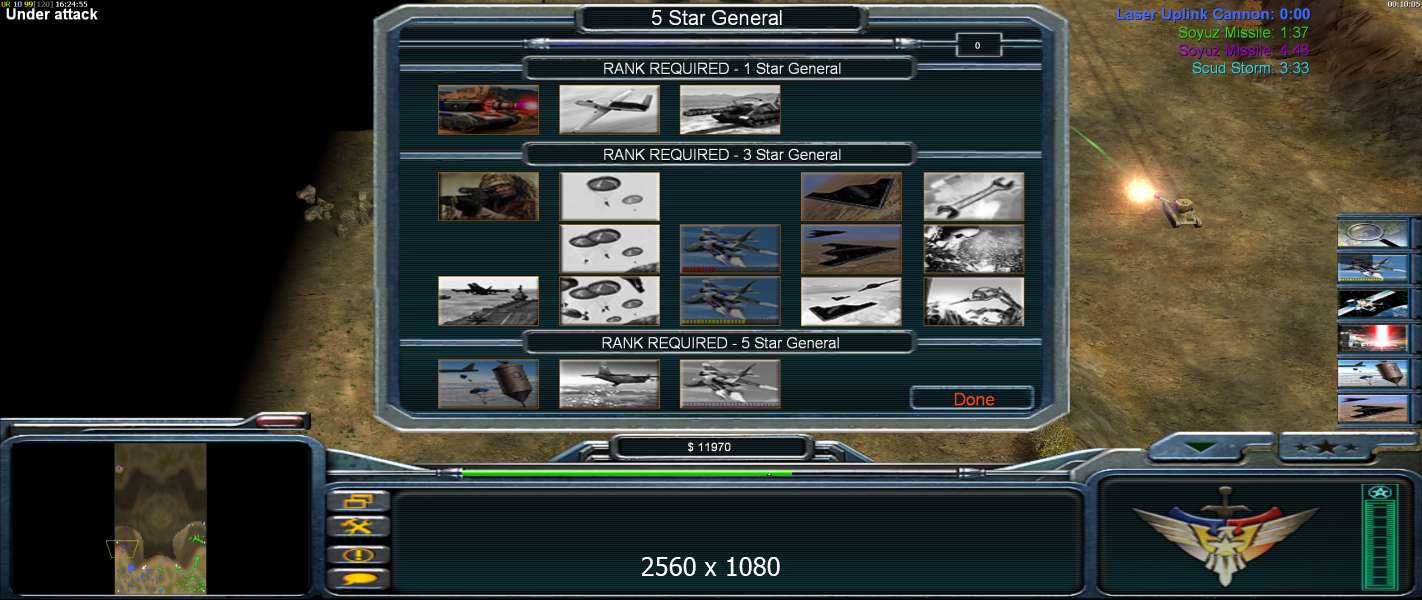This screenshot has width=1422, height=600.
Task: Click the Rank Required 3 Star General header
Action: pyautogui.click(x=721, y=155)
